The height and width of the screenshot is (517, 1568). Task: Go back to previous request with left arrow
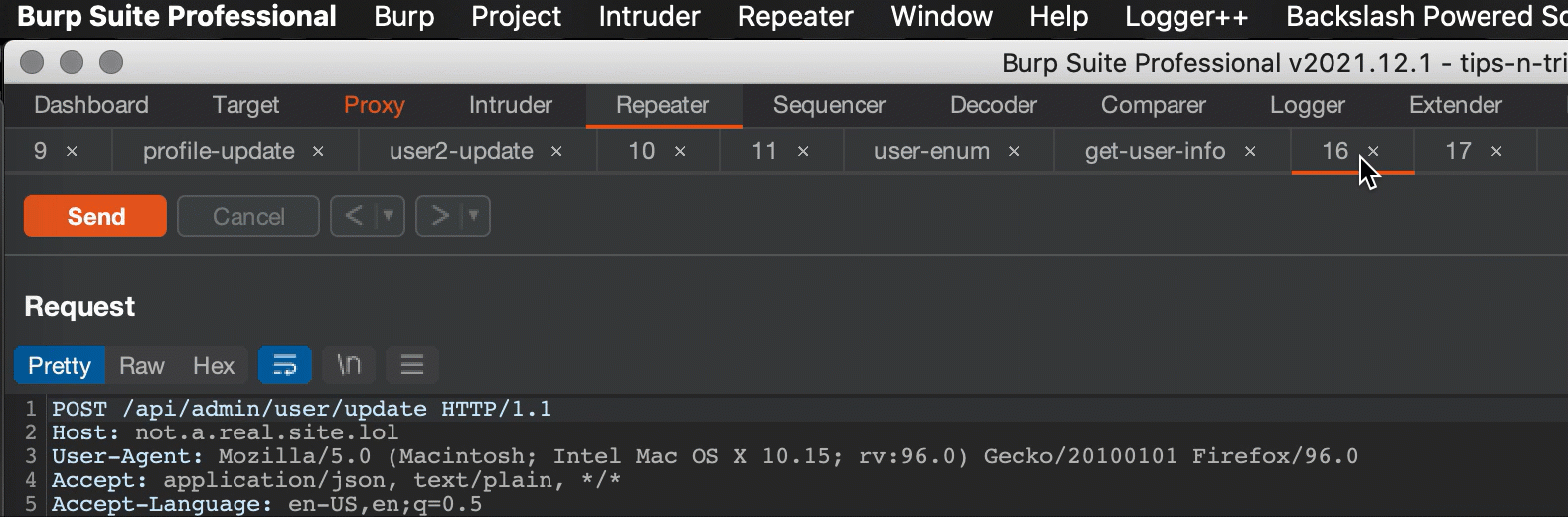(354, 216)
